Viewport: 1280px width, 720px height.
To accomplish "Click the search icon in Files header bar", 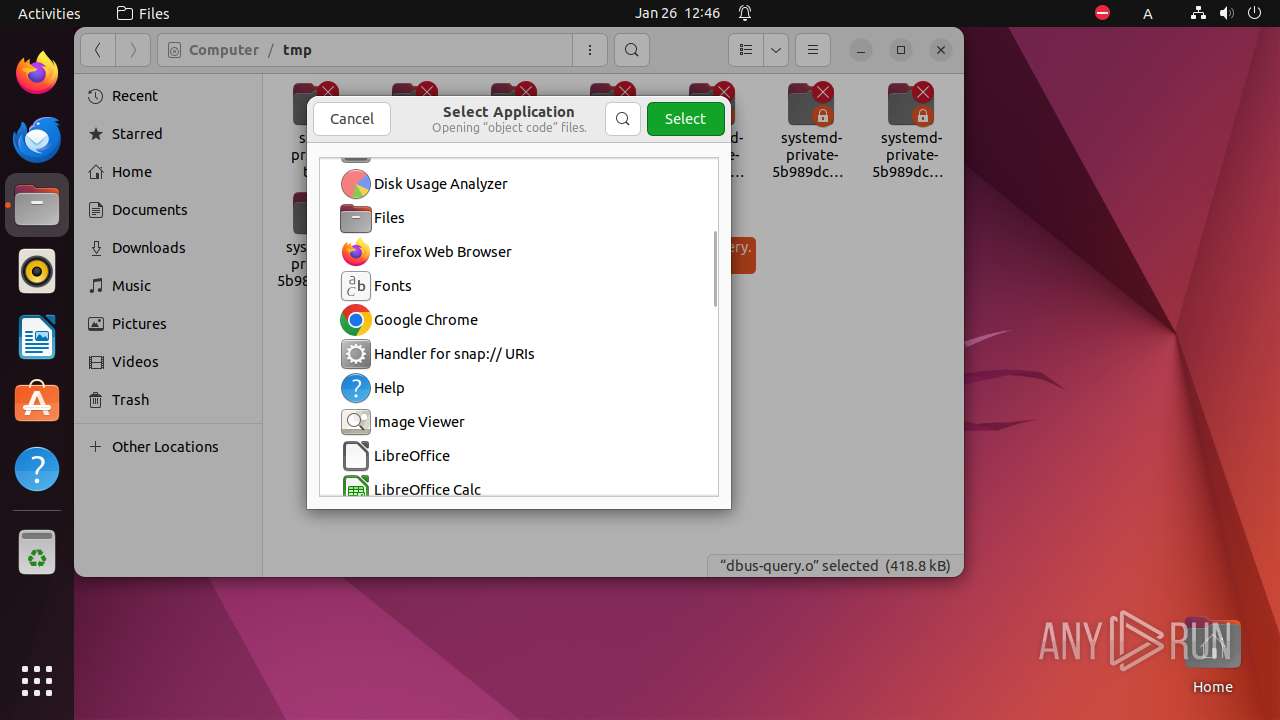I will point(631,50).
